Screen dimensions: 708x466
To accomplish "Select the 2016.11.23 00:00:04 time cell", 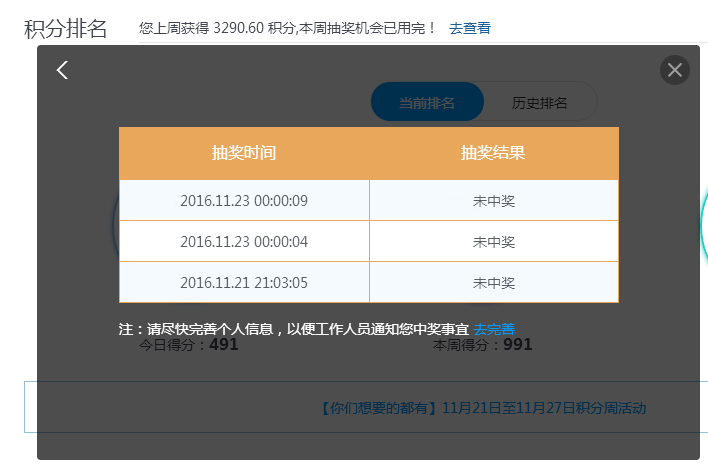I will click(x=244, y=242).
